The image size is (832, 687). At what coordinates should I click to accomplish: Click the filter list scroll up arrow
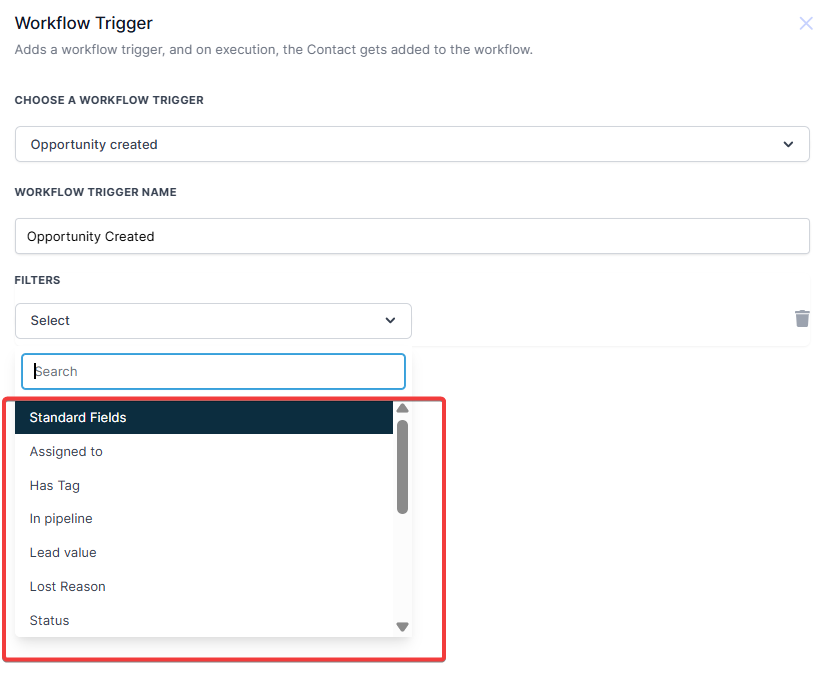coord(402,408)
